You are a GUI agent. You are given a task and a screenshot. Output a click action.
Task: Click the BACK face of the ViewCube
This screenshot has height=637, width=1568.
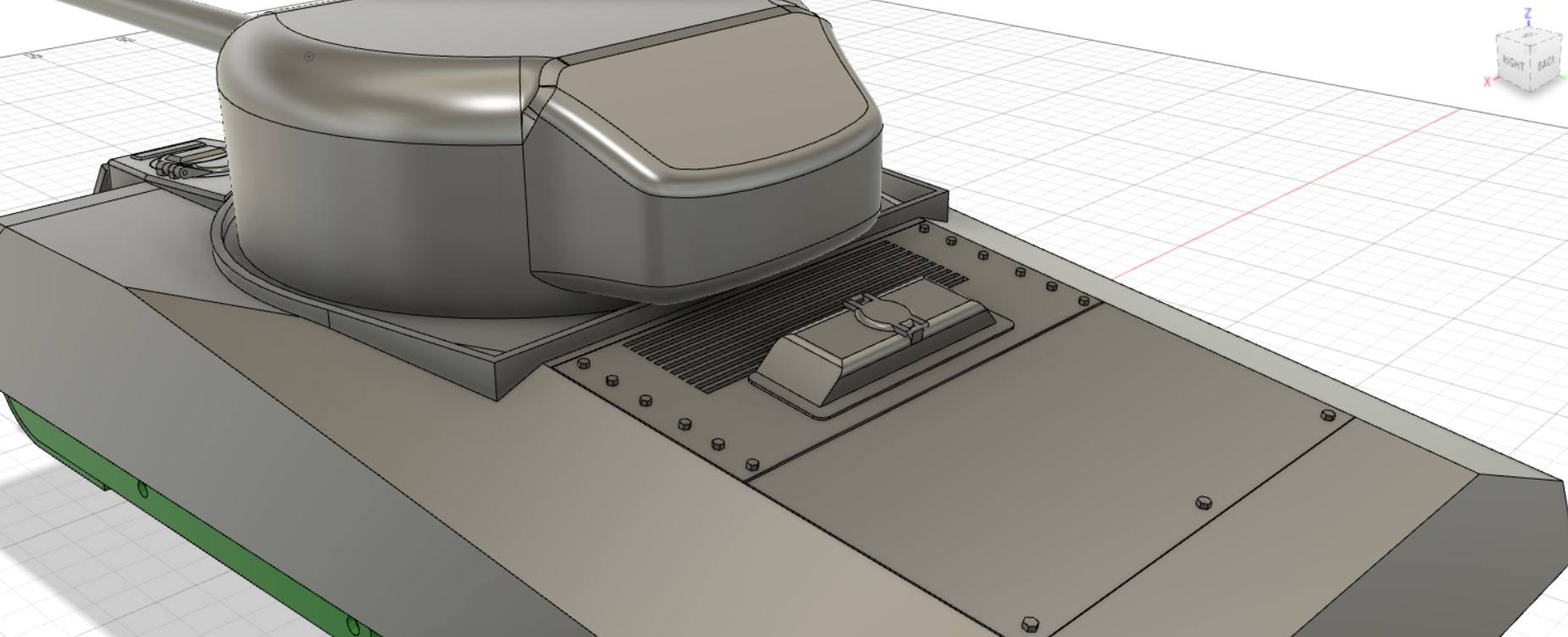(x=1546, y=64)
